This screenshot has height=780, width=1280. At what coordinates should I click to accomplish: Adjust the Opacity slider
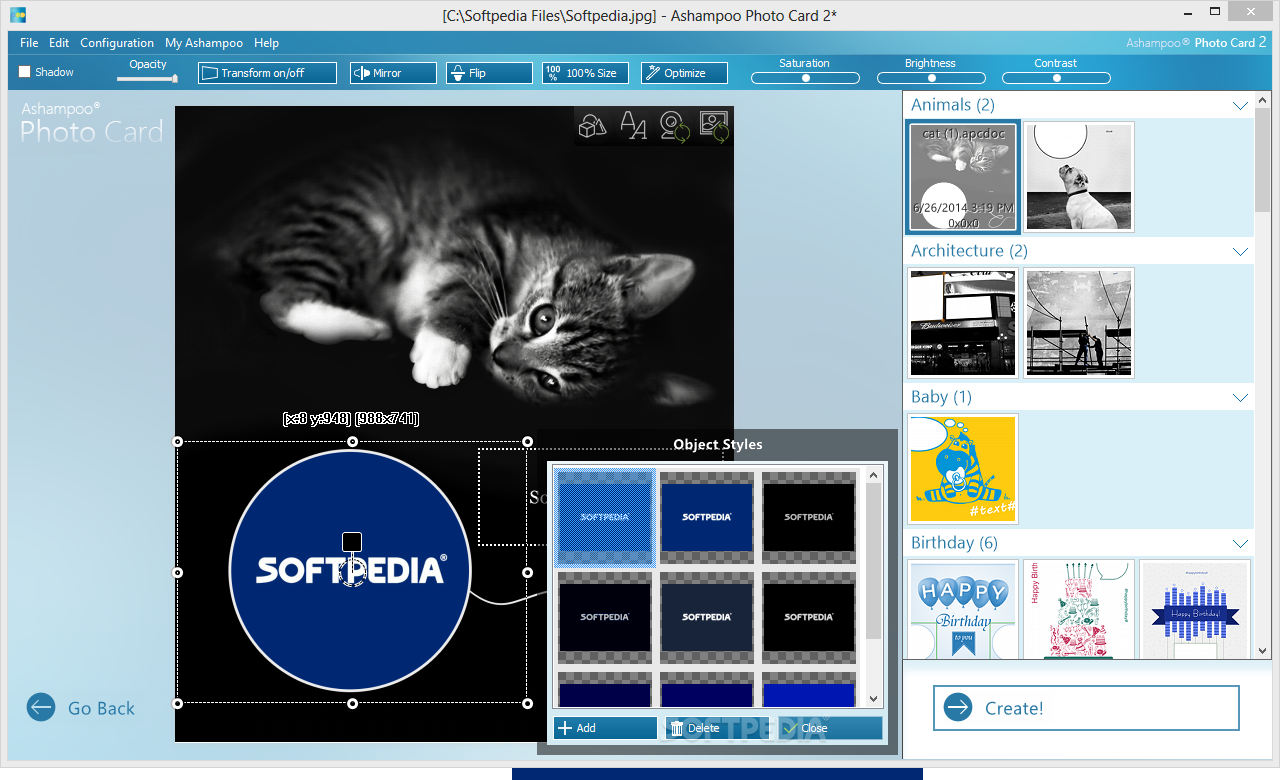pyautogui.click(x=147, y=78)
